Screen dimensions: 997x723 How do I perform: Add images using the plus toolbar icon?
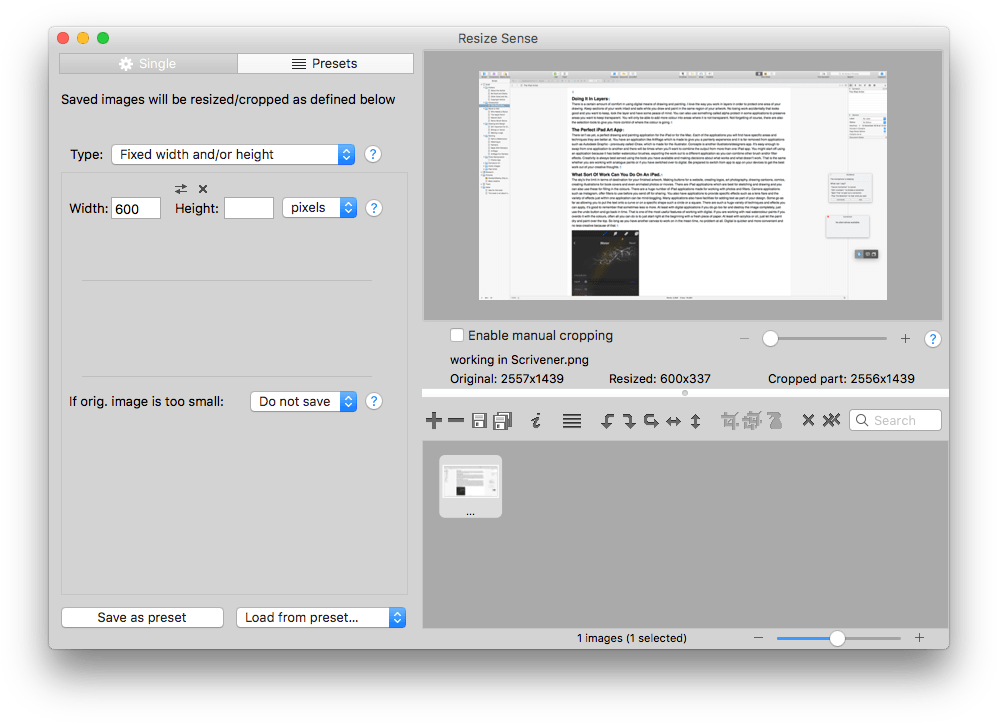coord(434,420)
